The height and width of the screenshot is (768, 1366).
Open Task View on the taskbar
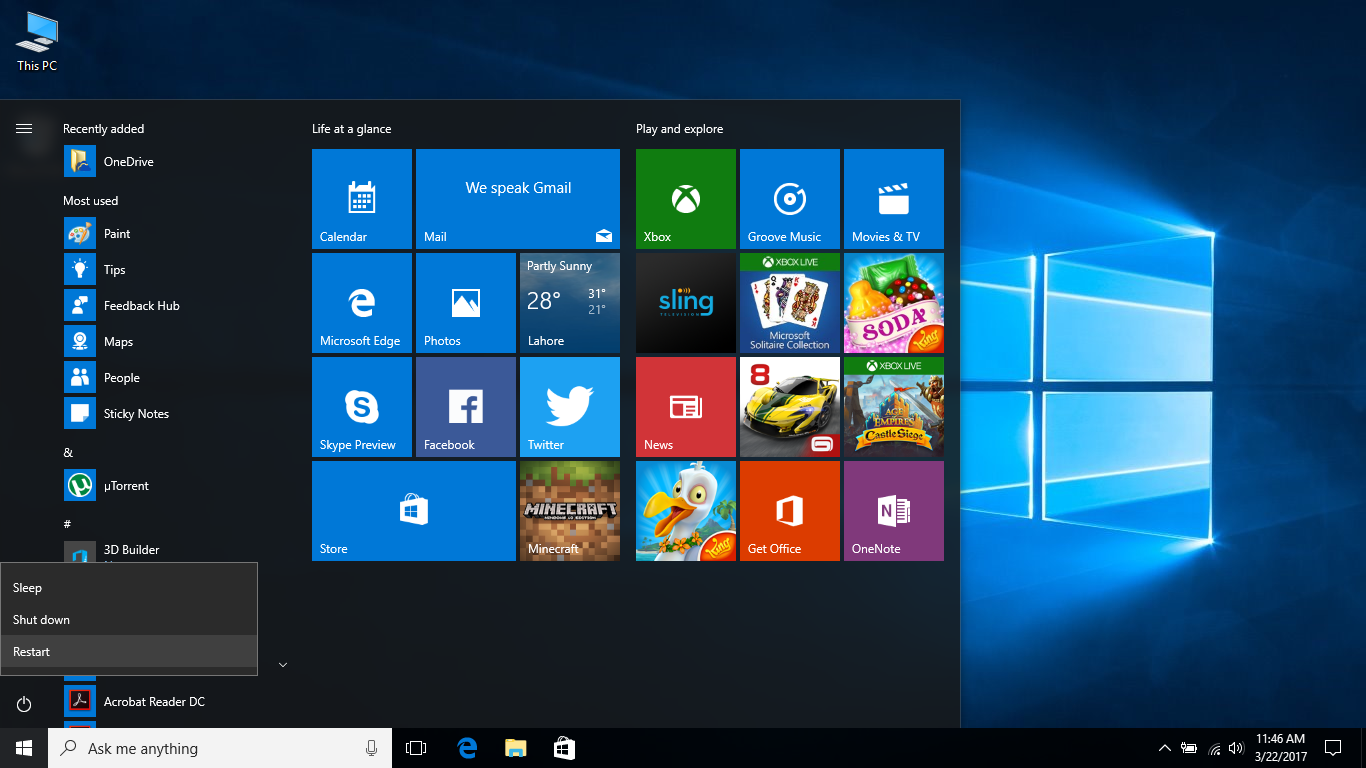416,748
